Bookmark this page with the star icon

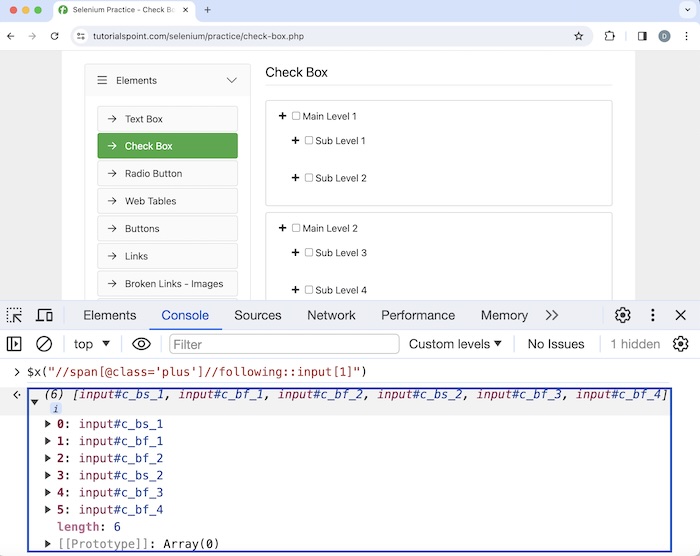click(x=578, y=36)
